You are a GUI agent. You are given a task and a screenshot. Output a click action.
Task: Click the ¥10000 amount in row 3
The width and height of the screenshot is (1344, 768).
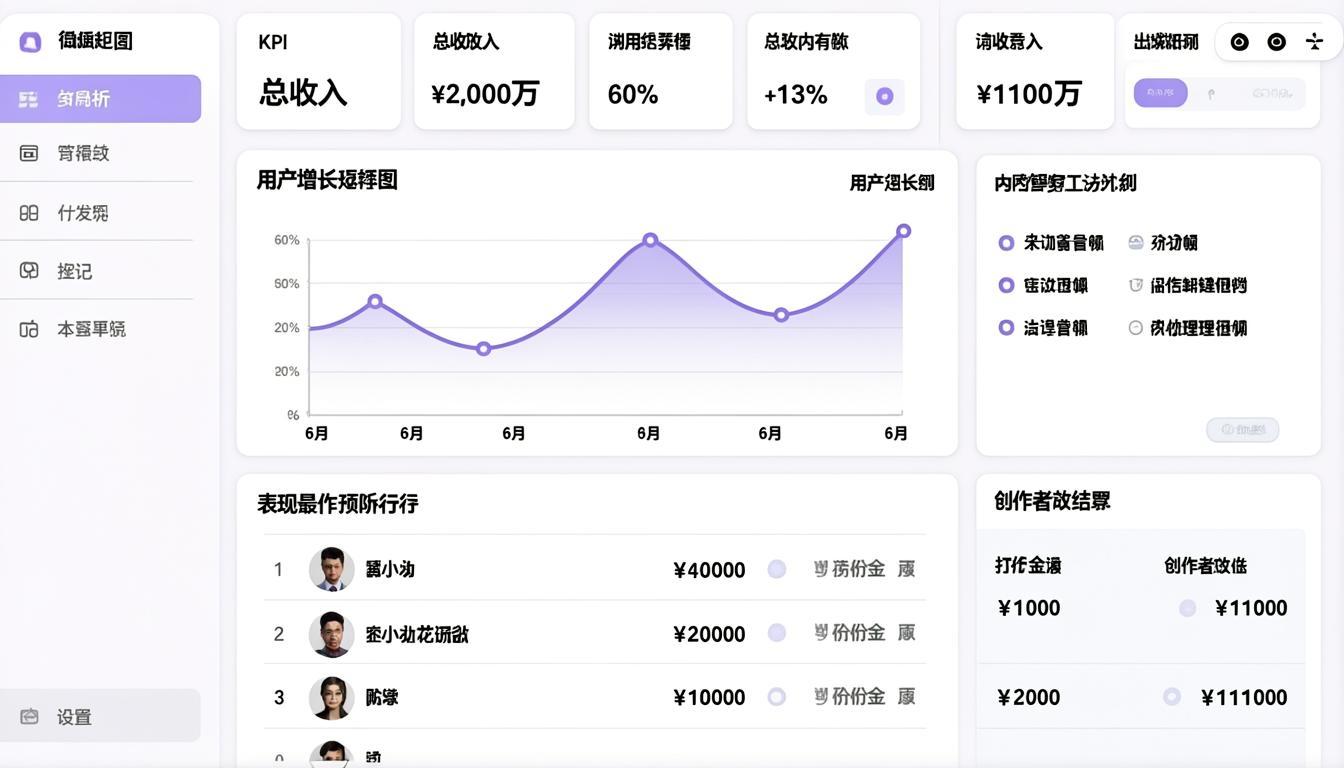click(x=709, y=697)
